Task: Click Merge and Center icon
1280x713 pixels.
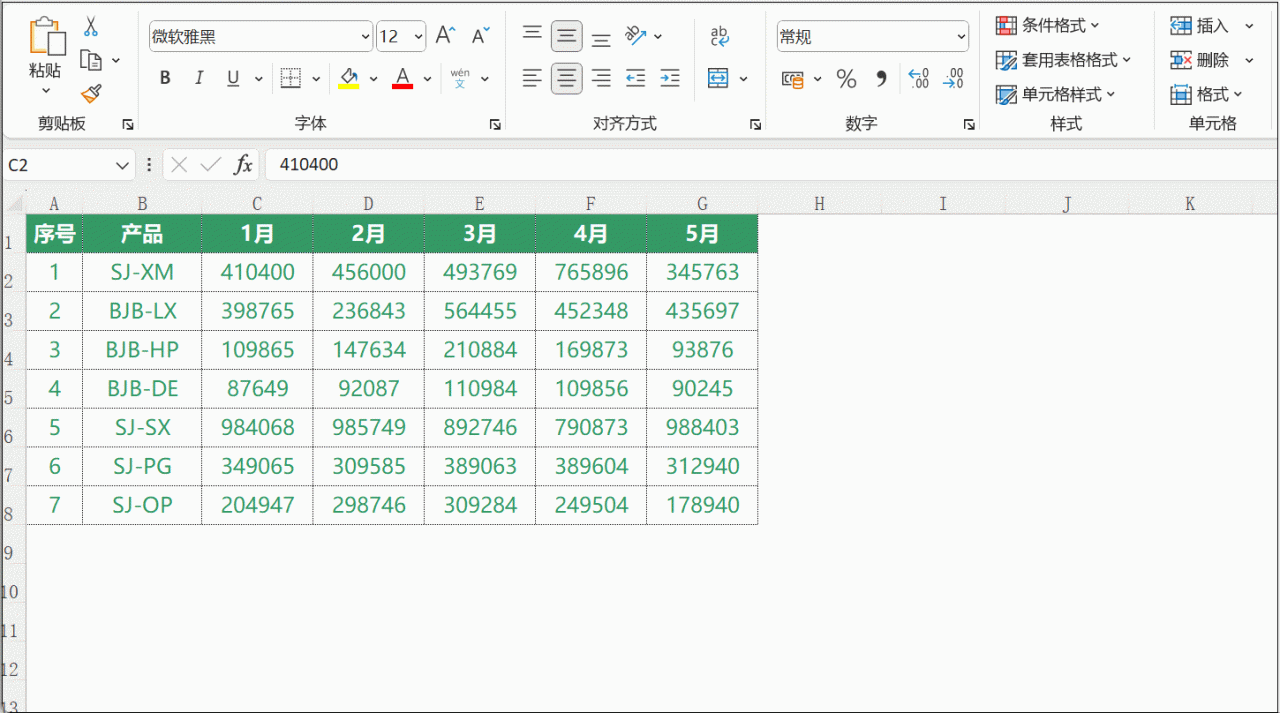Action: 718,78
